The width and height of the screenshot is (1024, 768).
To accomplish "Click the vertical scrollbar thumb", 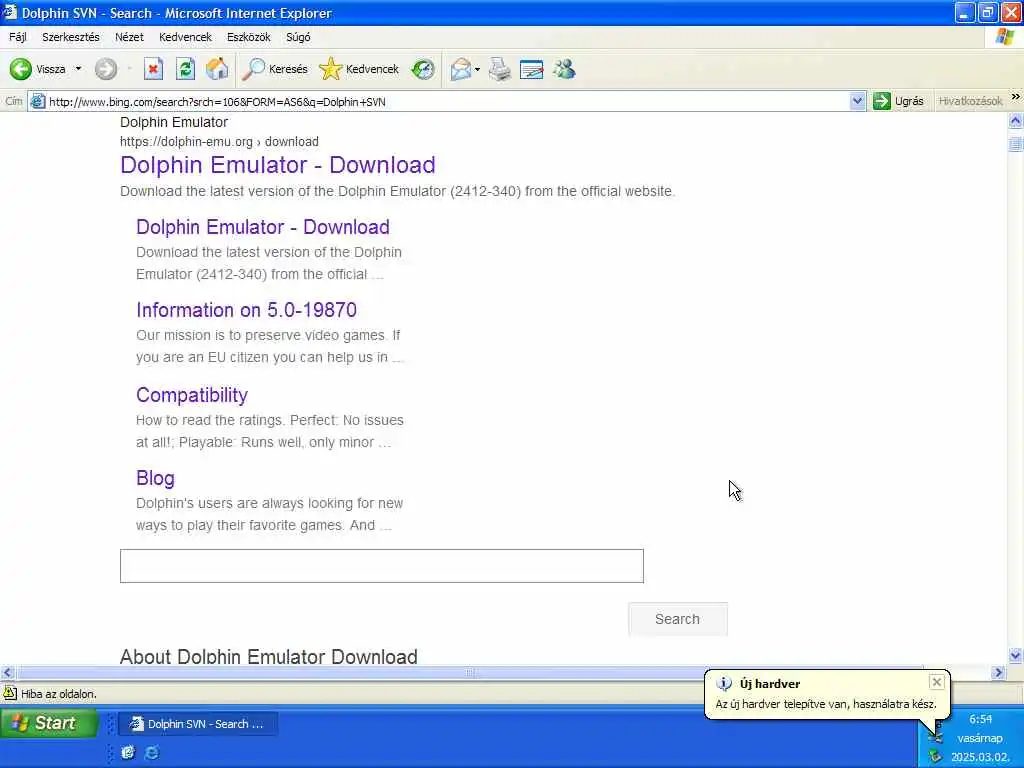I will pyautogui.click(x=1016, y=143).
